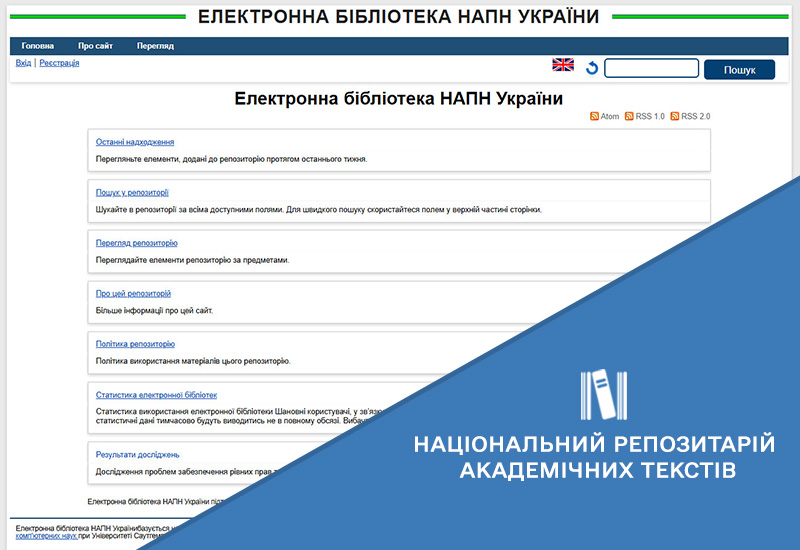Image resolution: width=800 pixels, height=550 pixels.
Task: Open Про цей репозиторій link
Action: 133,293
